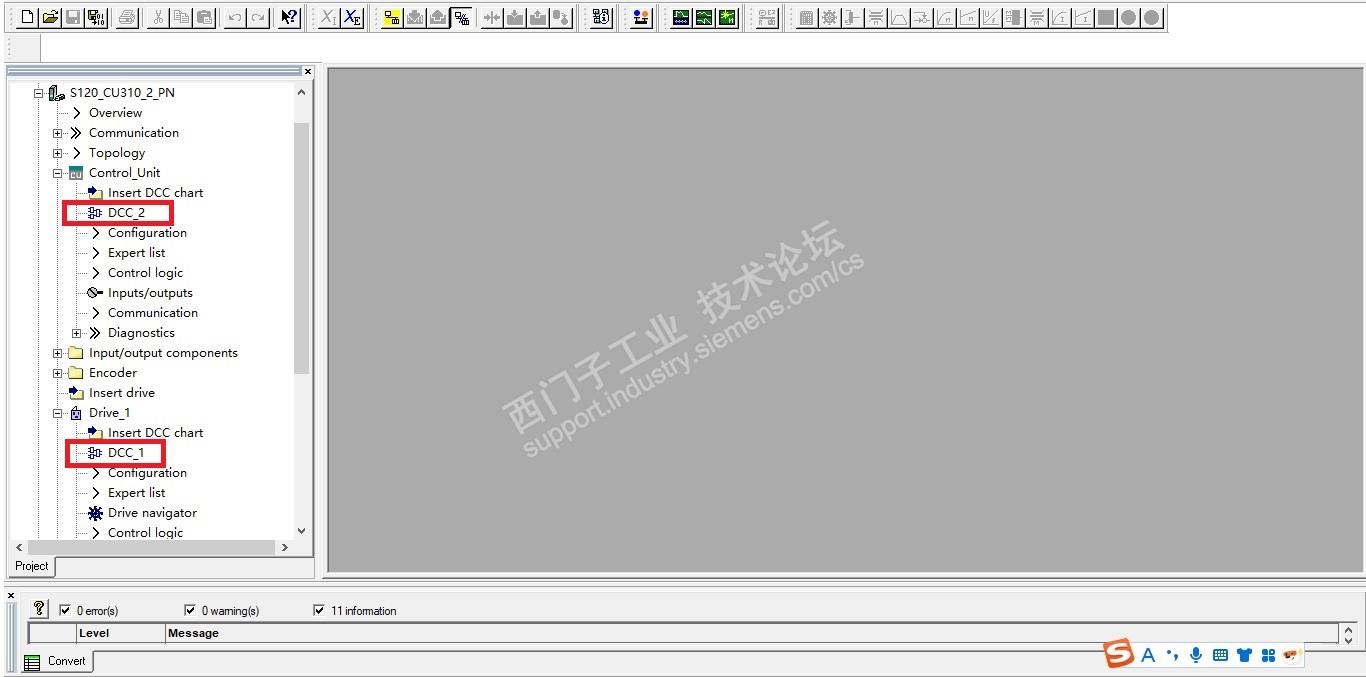Click the accessible nodes icon with info symbol
The width and height of the screenshot is (1366, 677).
(601, 17)
